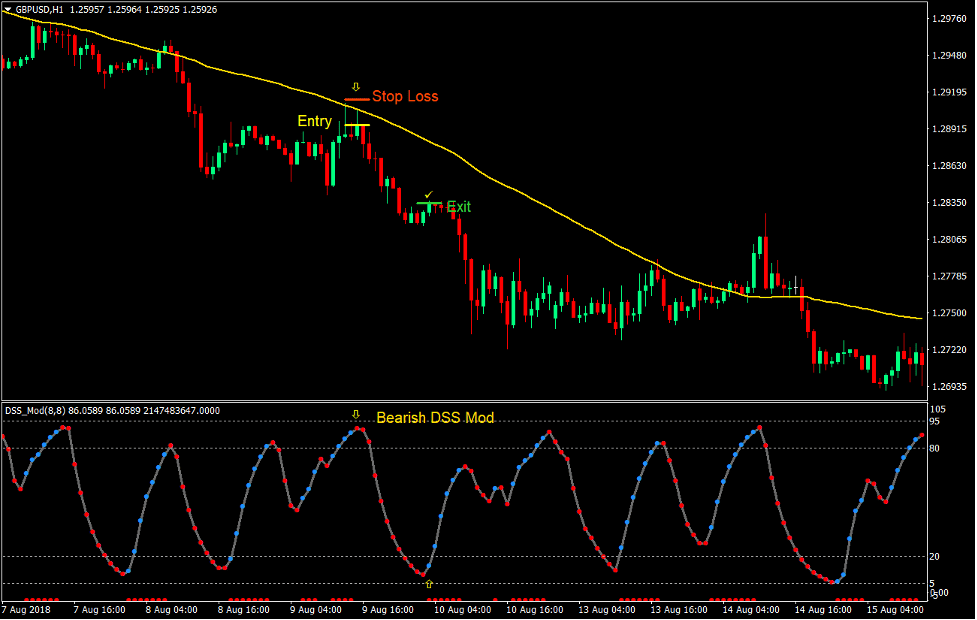This screenshot has width=977, height=620.
Task: Click the checkmark icon above Exit label
Action: click(x=428, y=195)
